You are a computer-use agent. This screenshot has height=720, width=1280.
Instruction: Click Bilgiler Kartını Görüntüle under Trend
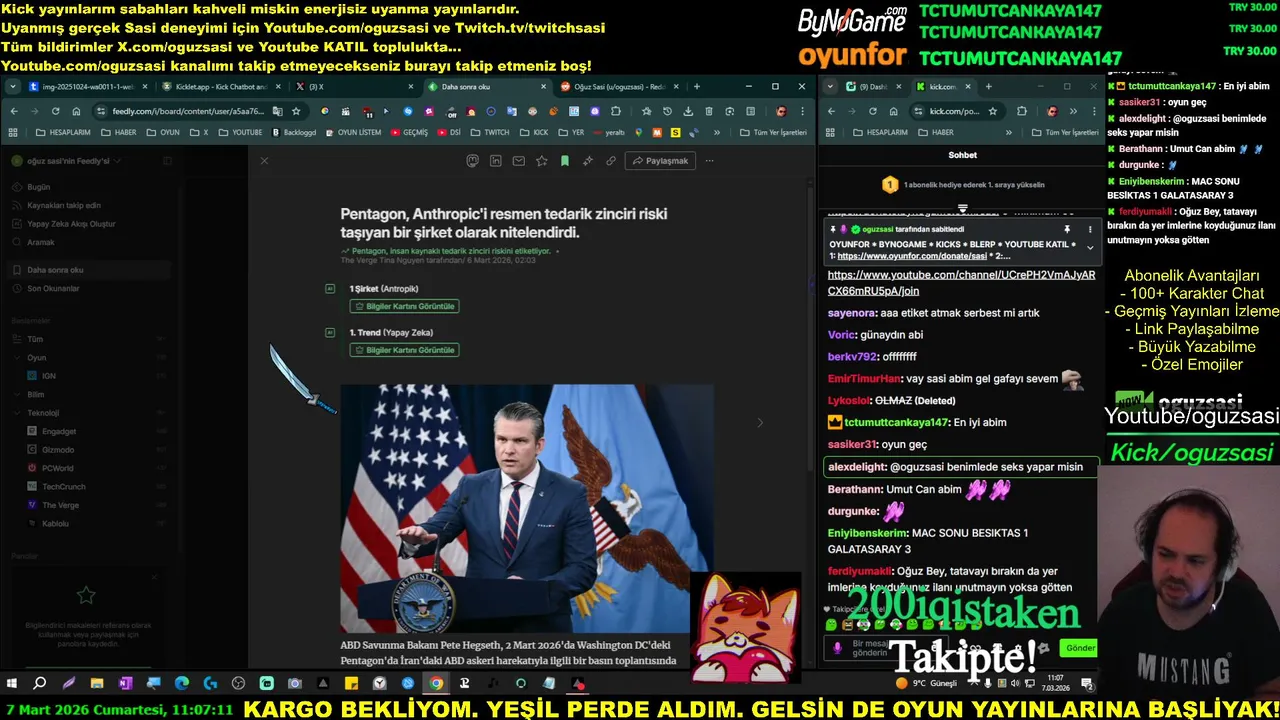click(404, 350)
